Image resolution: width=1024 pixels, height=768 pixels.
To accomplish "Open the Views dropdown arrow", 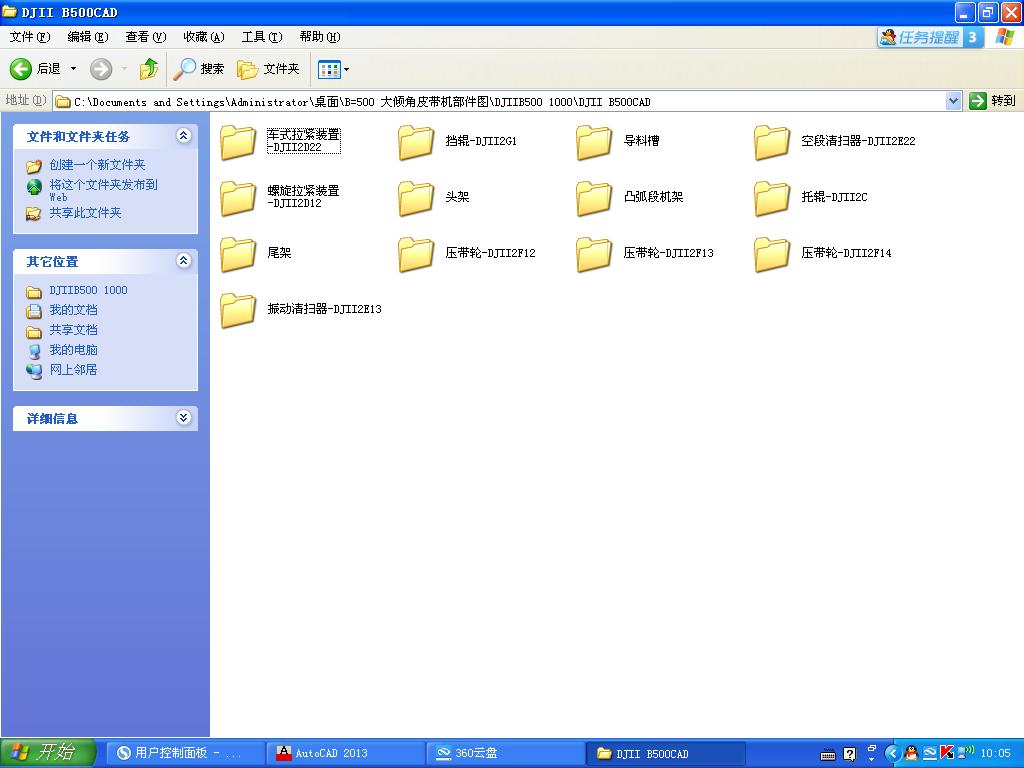I will point(346,69).
